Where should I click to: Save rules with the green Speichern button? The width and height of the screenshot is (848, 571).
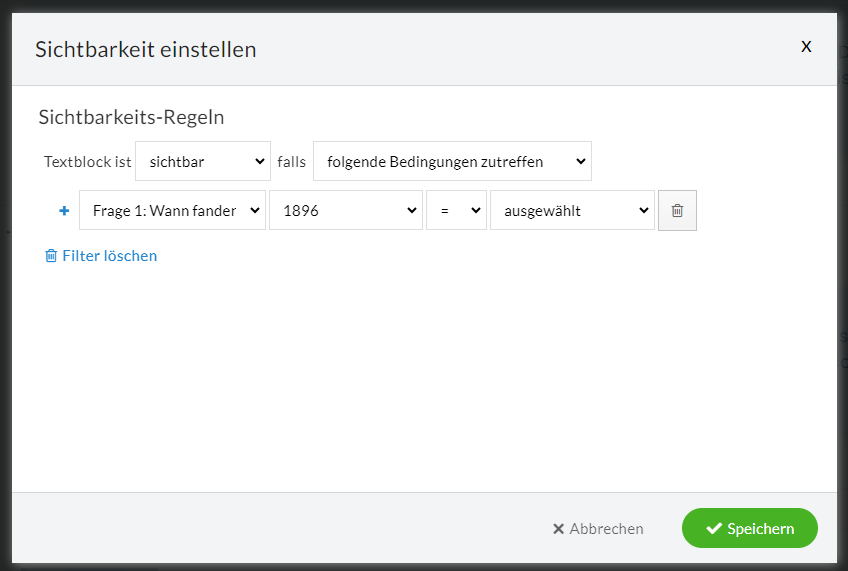750,528
